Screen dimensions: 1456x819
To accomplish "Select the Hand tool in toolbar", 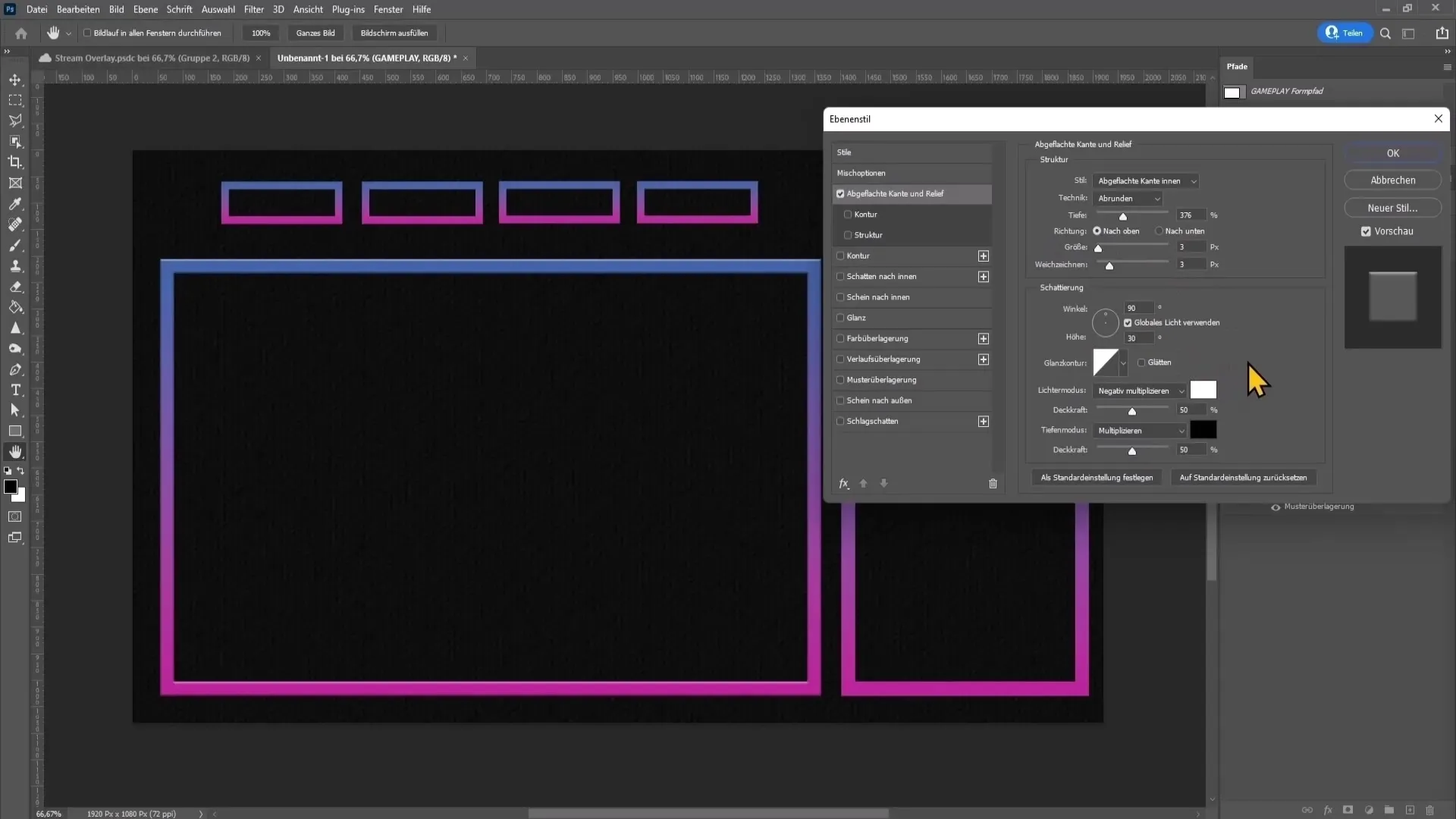I will tap(15, 452).
